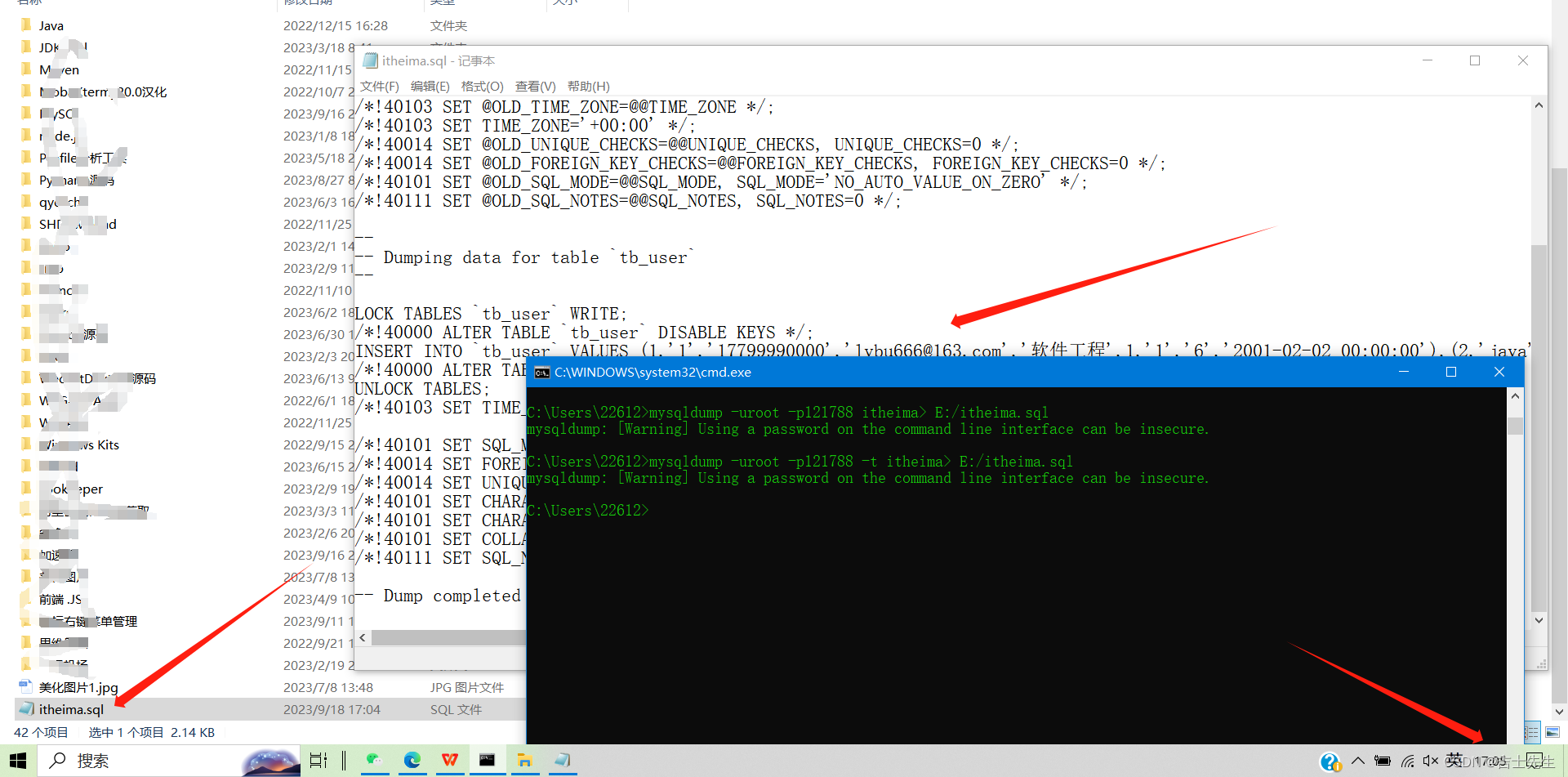This screenshot has height=777, width=1568.
Task: Open Notepad 文件(F) menu
Action: [380, 87]
